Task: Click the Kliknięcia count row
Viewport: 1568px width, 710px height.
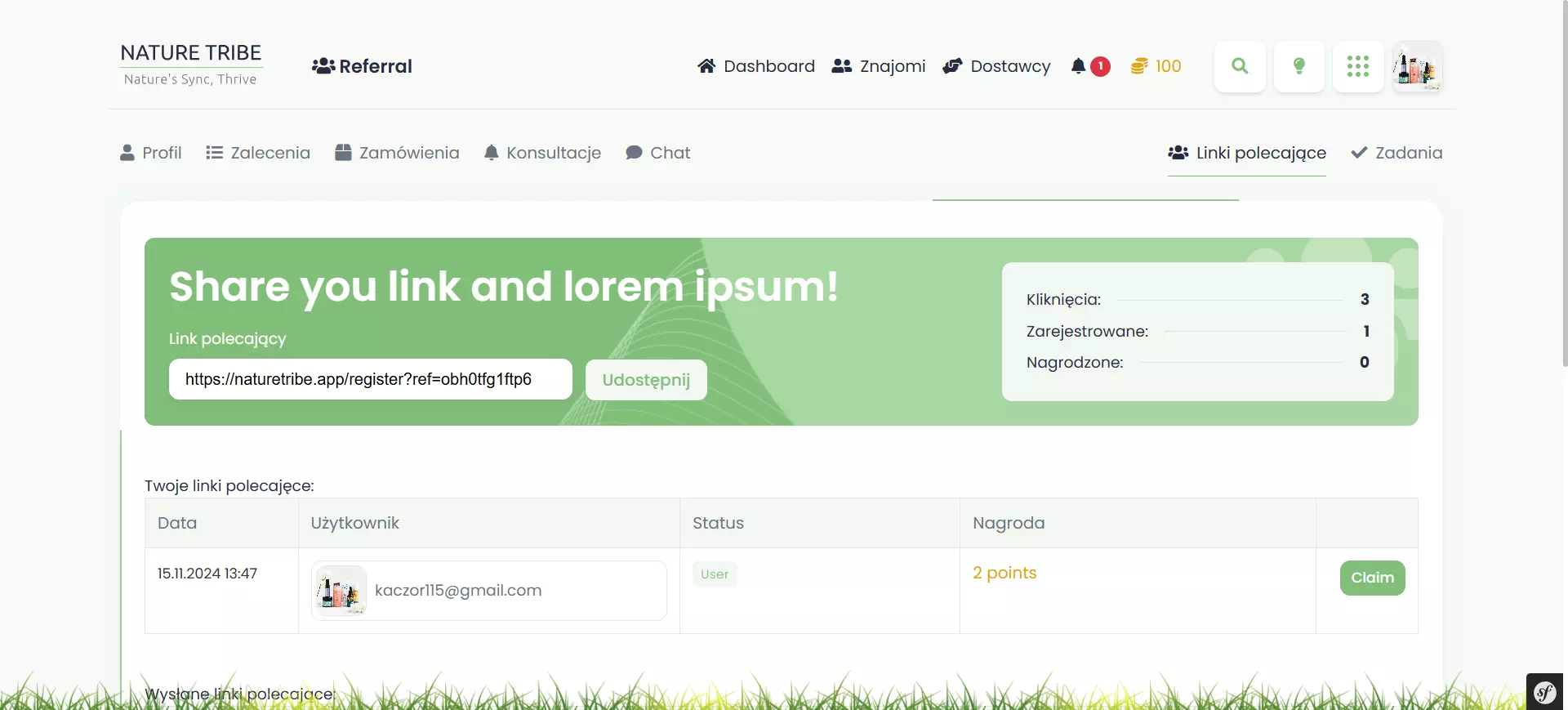Action: (x=1198, y=300)
